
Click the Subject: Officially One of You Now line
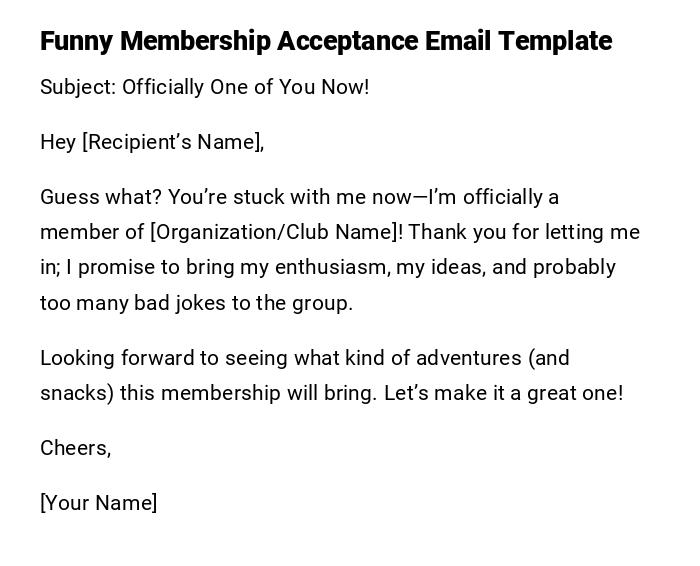[205, 87]
